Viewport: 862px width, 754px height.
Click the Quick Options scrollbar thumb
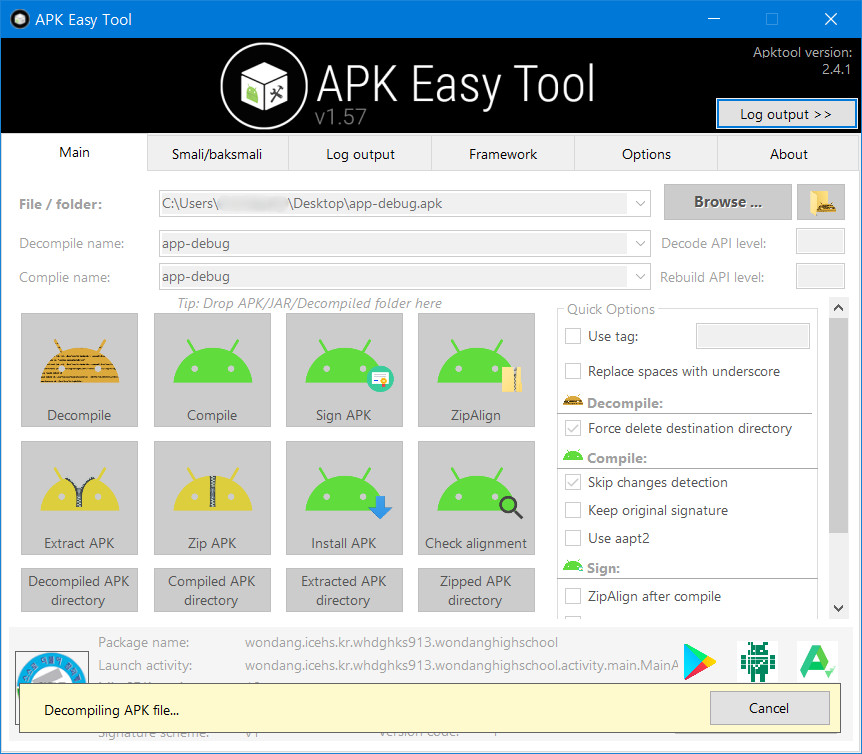coord(838,425)
